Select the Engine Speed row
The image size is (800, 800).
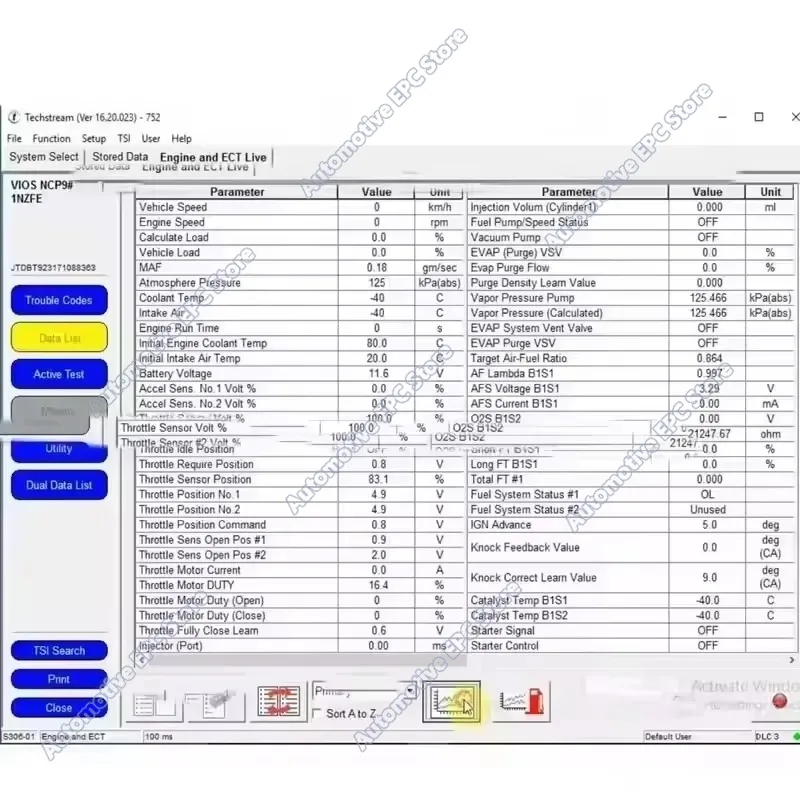299,222
